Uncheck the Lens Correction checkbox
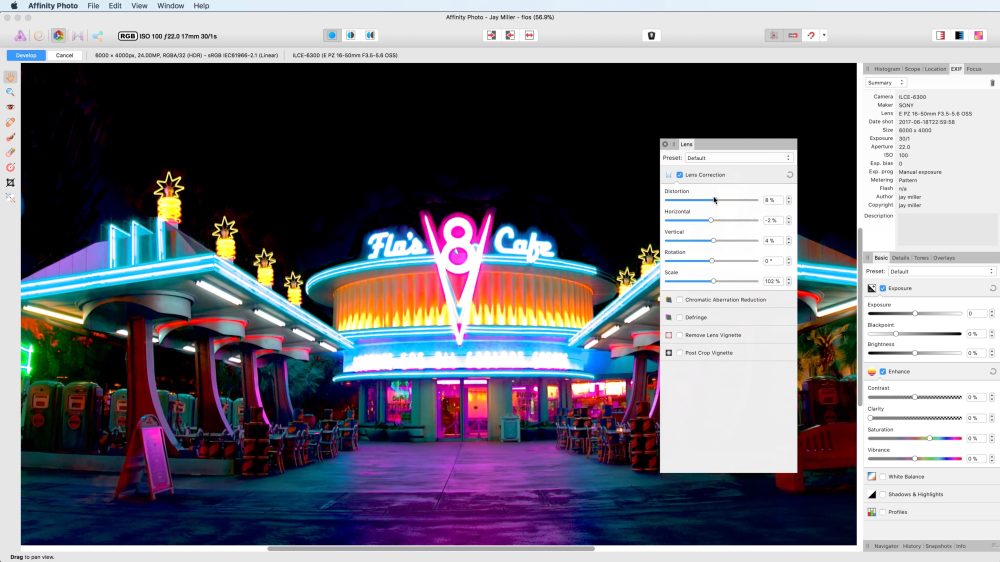This screenshot has height=562, width=1000. [x=680, y=175]
